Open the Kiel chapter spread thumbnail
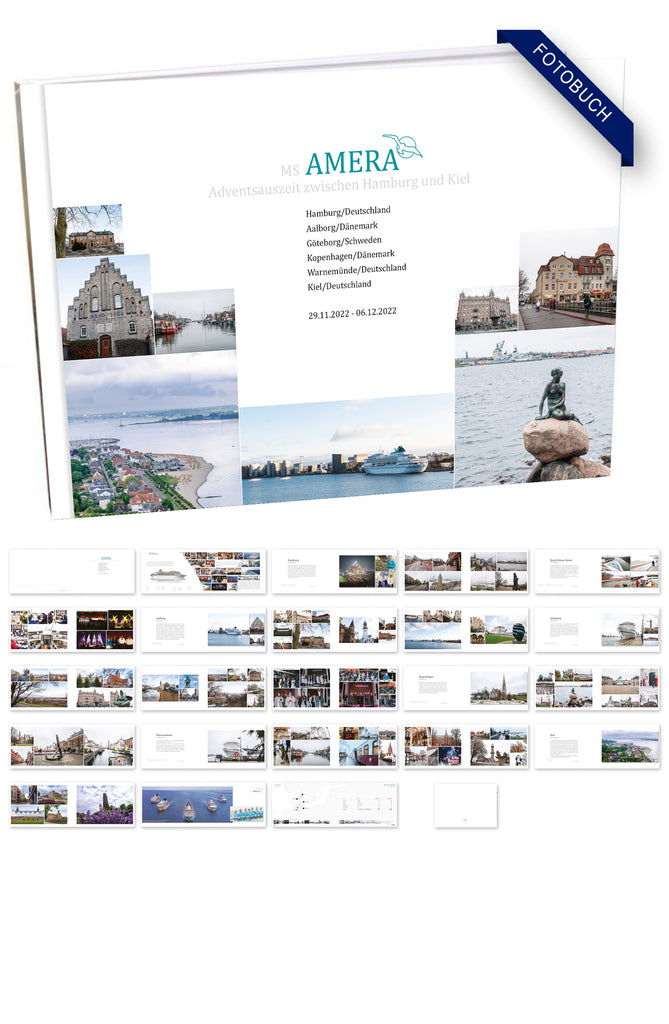 tap(596, 746)
